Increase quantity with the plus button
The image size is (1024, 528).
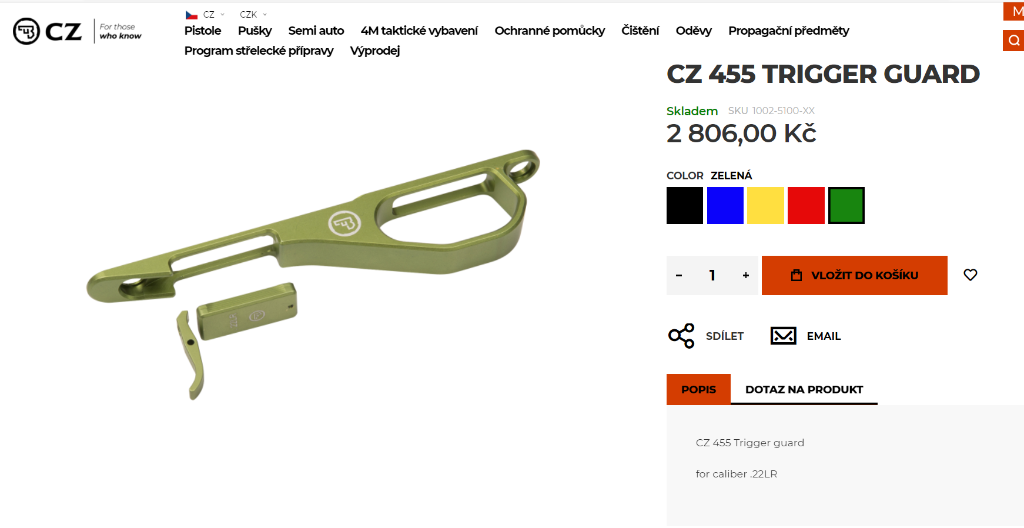[746, 275]
